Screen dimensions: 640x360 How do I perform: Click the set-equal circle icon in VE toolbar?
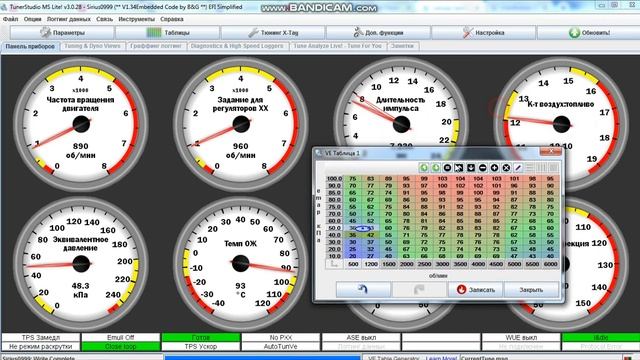click(x=447, y=168)
